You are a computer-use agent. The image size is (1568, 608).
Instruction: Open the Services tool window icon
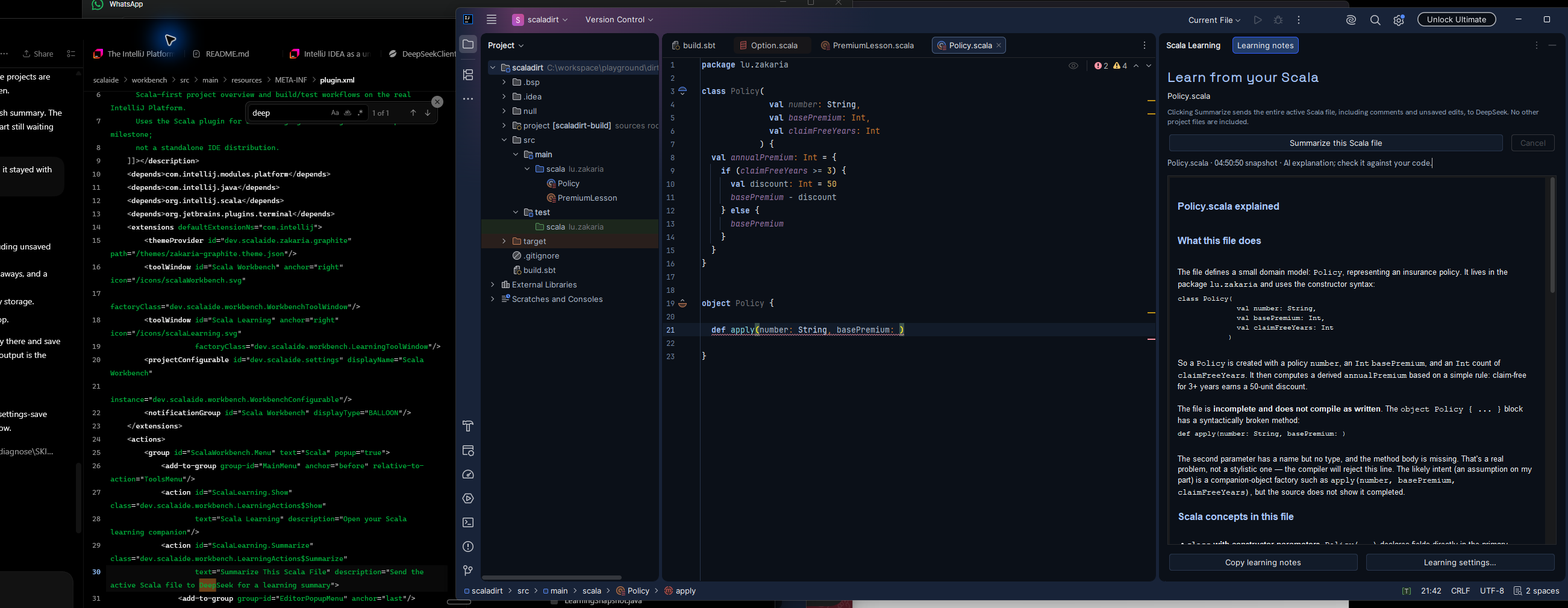click(x=468, y=498)
